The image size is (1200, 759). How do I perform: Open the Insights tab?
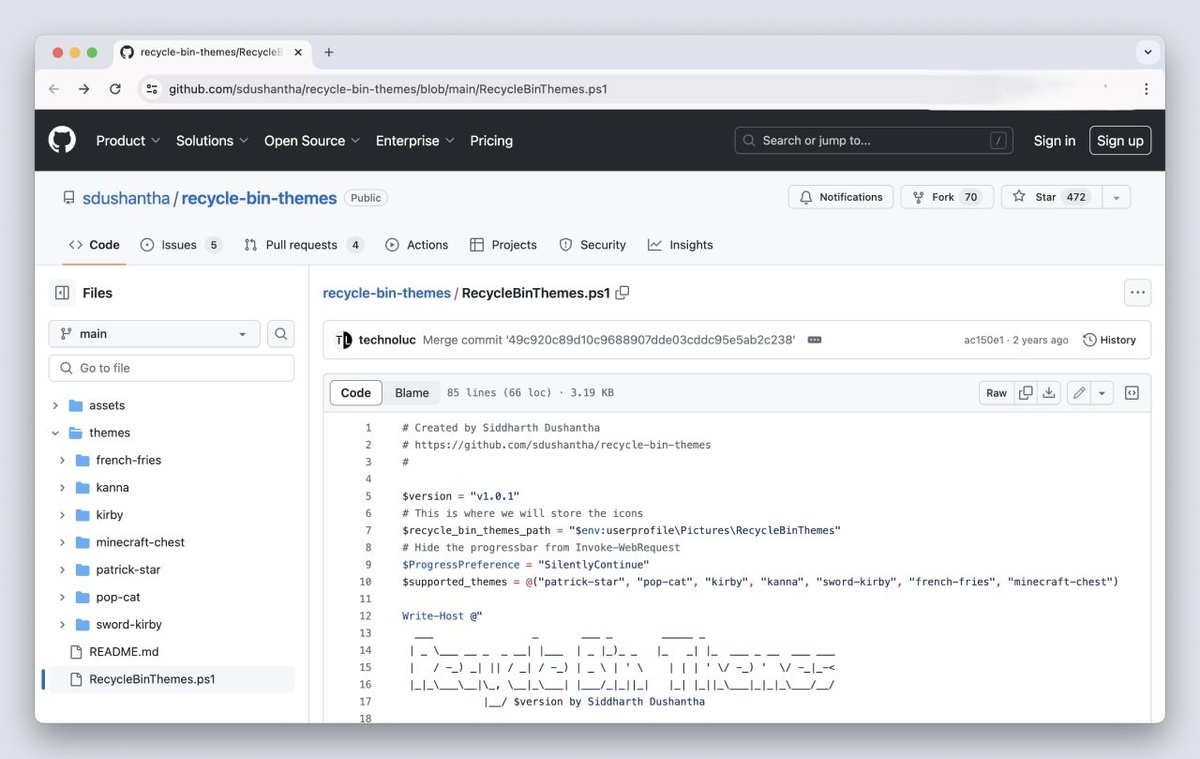point(680,245)
